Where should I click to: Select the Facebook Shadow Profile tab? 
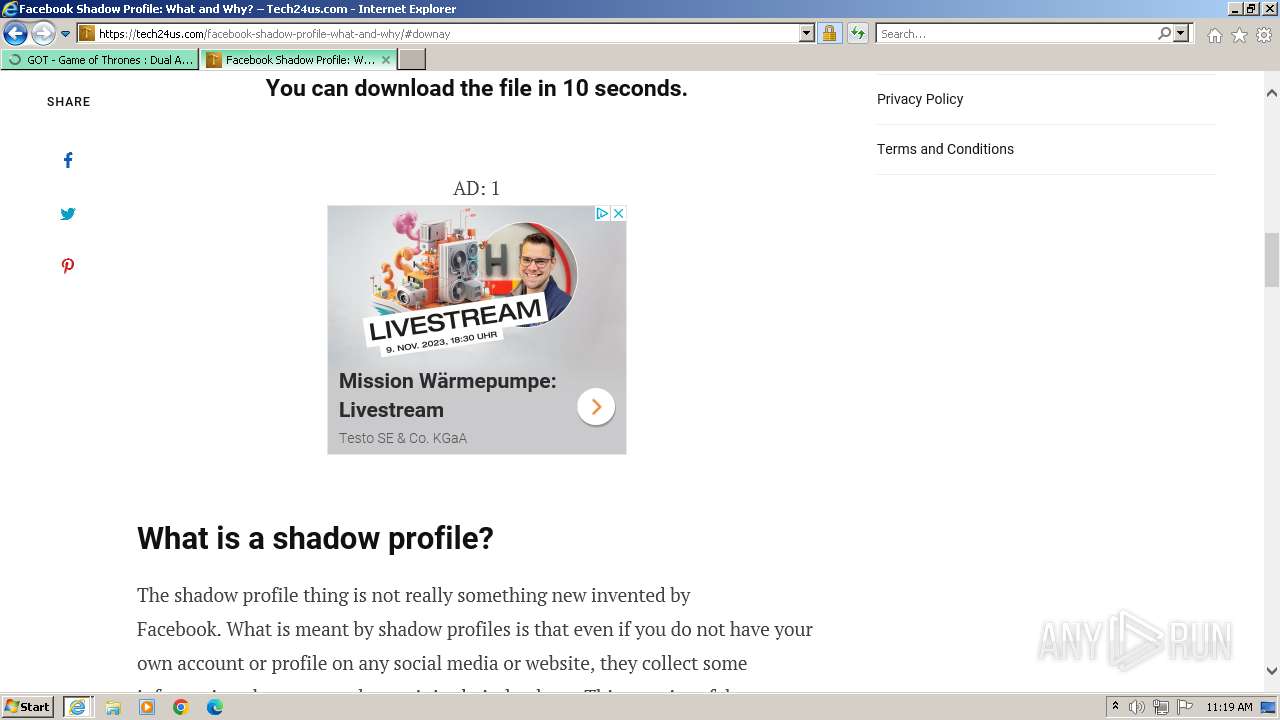point(291,60)
